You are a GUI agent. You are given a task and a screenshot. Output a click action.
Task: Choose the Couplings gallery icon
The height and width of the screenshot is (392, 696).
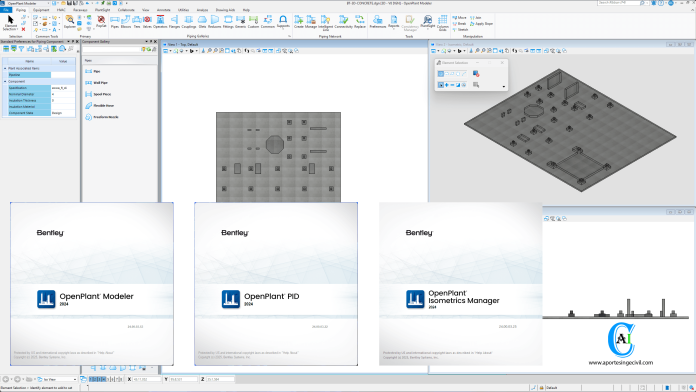(189, 21)
